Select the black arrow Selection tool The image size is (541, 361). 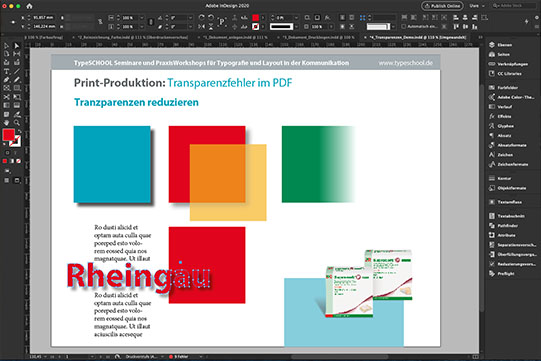point(7,46)
